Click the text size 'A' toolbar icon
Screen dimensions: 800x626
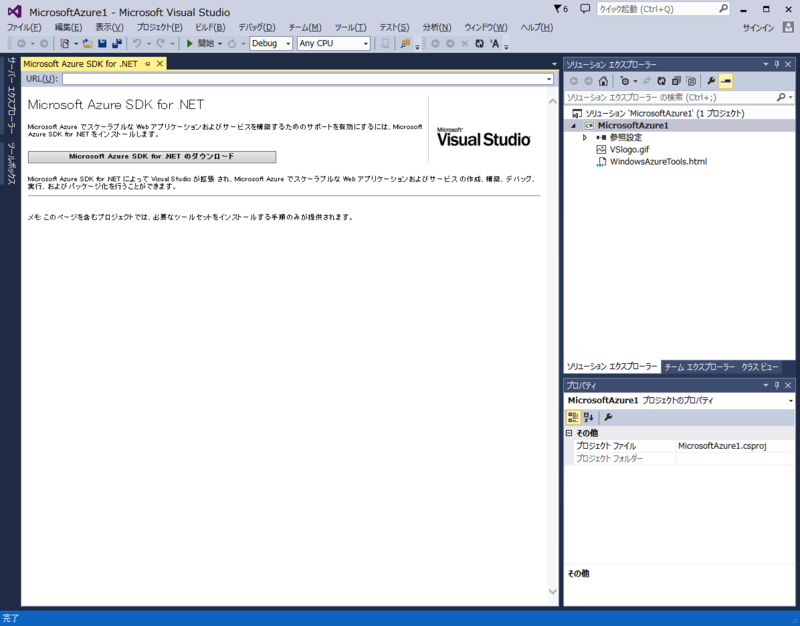(494, 43)
